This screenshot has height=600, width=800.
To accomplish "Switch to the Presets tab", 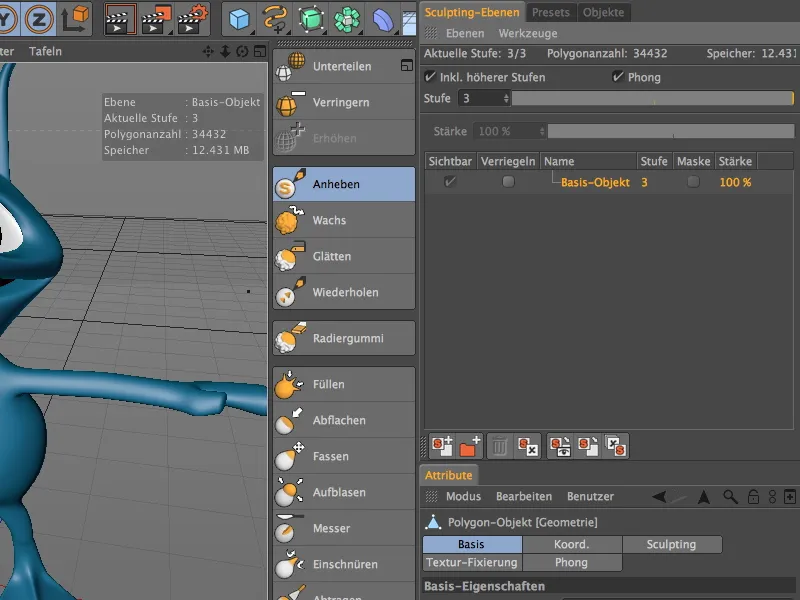I will [x=551, y=12].
